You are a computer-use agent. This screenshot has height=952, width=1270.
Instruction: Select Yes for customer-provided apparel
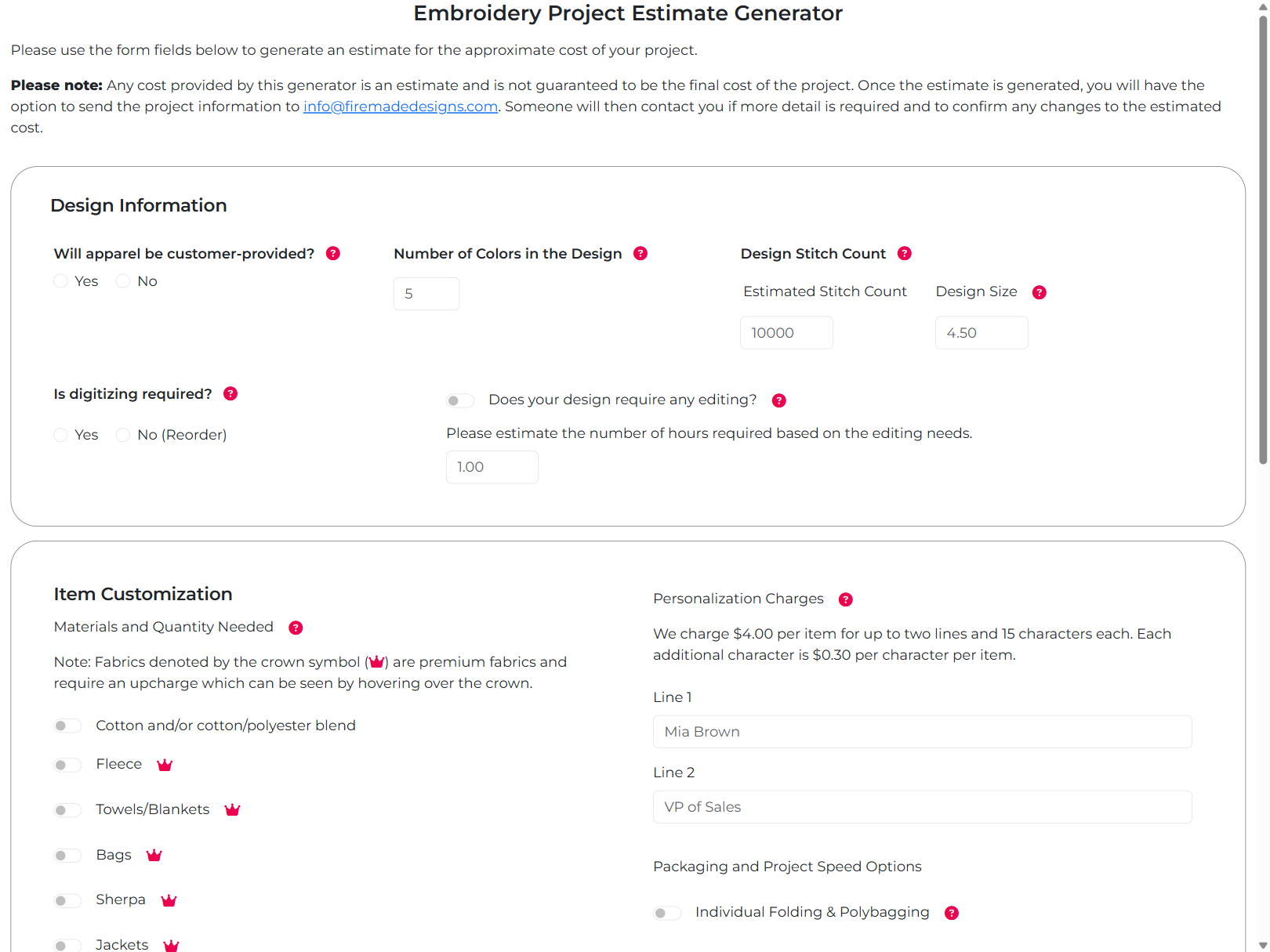tap(61, 281)
